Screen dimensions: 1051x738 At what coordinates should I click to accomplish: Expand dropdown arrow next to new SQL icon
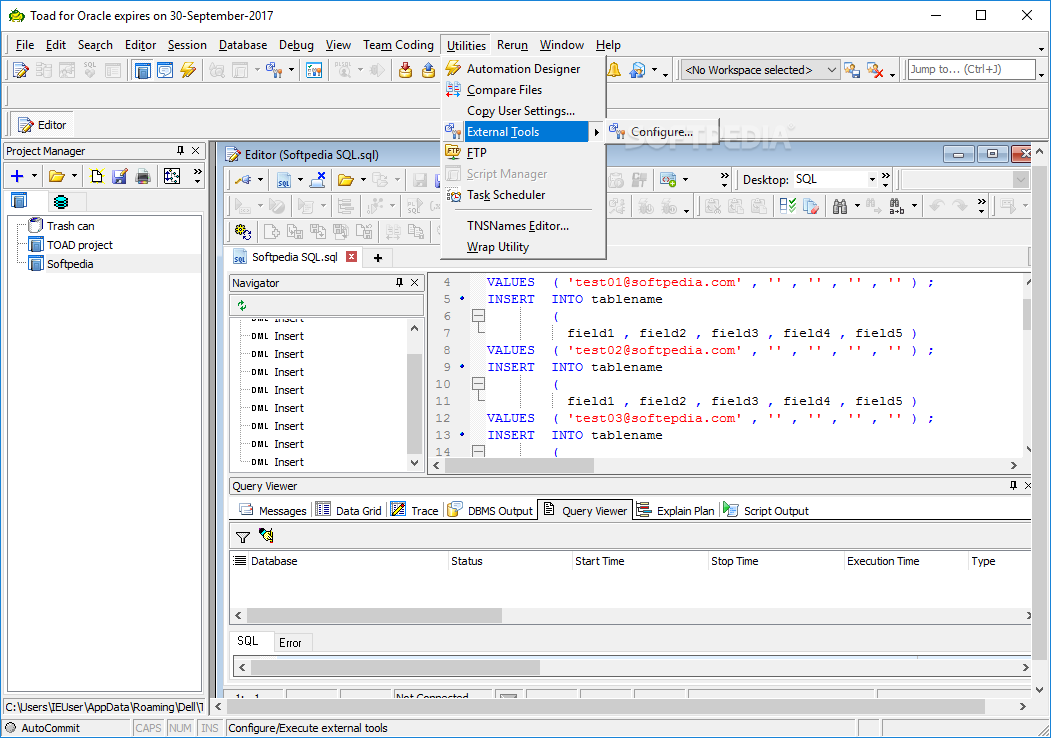pos(300,180)
